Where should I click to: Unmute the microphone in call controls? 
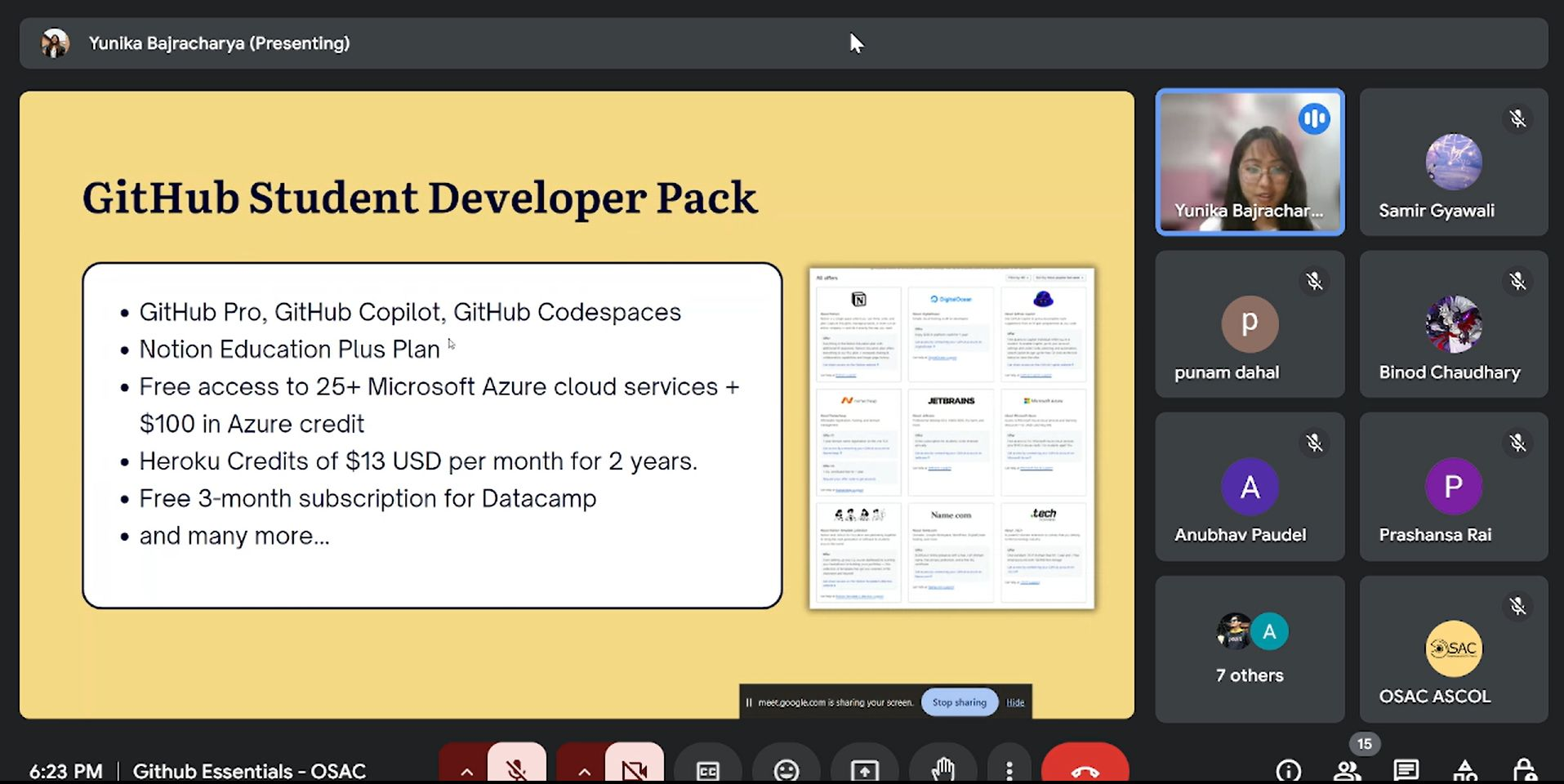coord(516,768)
